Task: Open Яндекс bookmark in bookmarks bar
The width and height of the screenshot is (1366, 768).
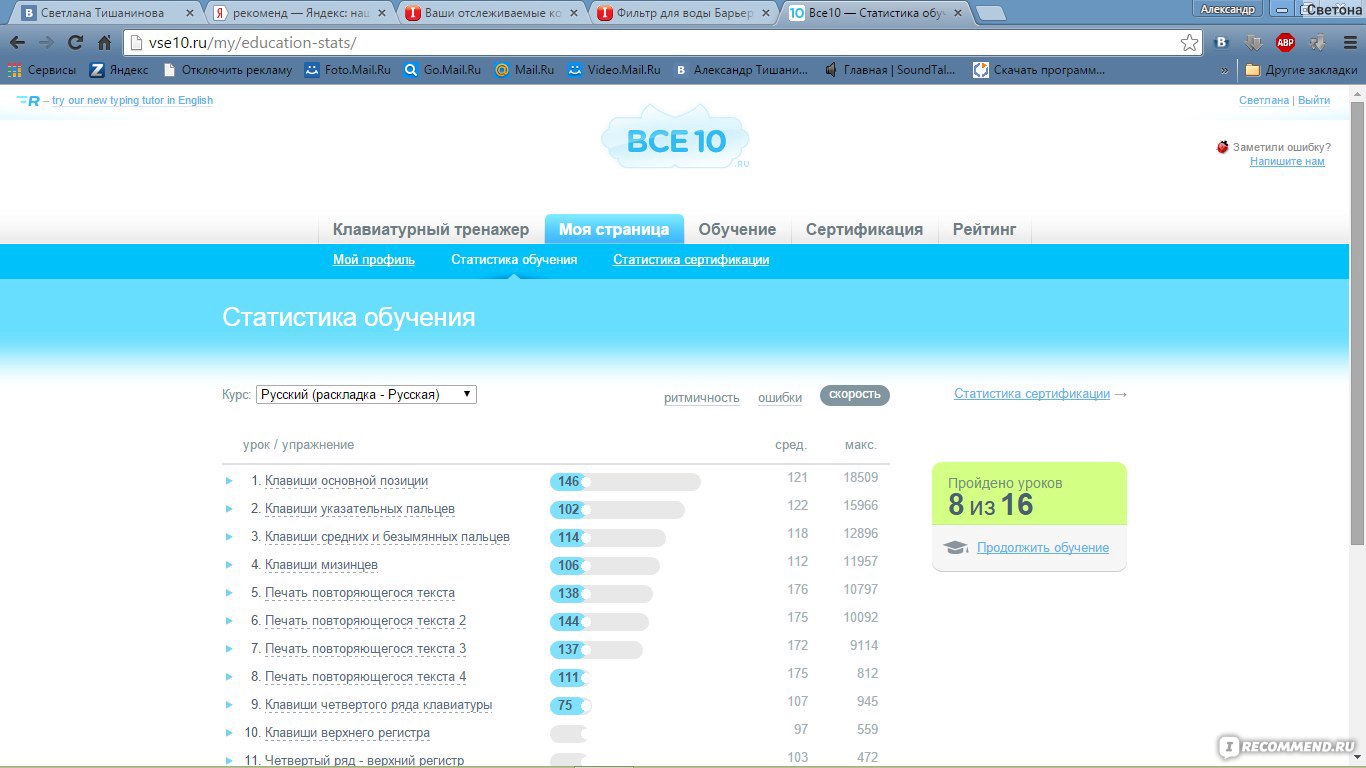Action: (x=119, y=70)
